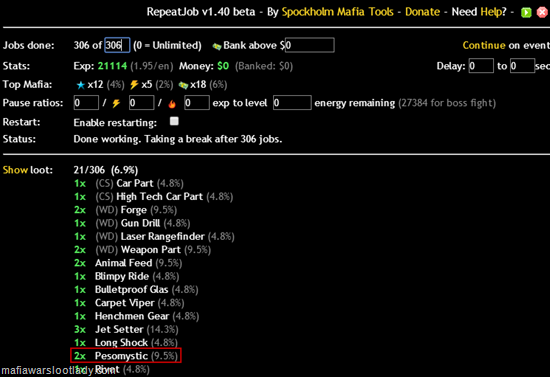Click the (WD) Forge loot row

[125, 210]
